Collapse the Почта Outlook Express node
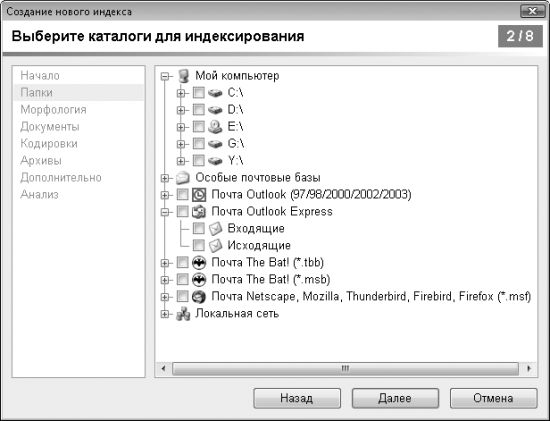 coord(165,212)
